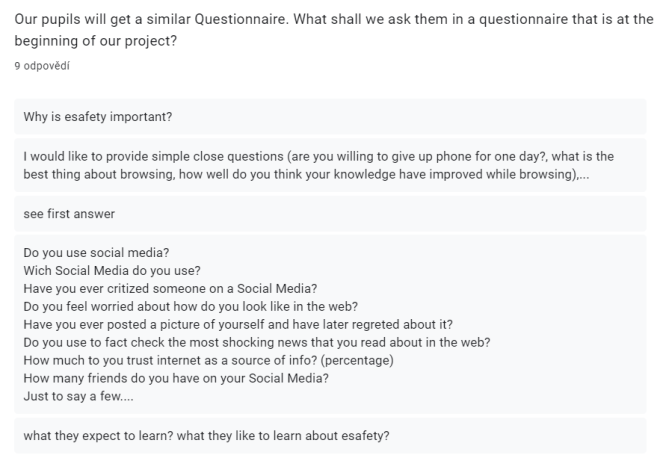This screenshot has width=660, height=455.
Task: Click 'best thing about browsing' response line
Action: pyautogui.click(x=306, y=174)
